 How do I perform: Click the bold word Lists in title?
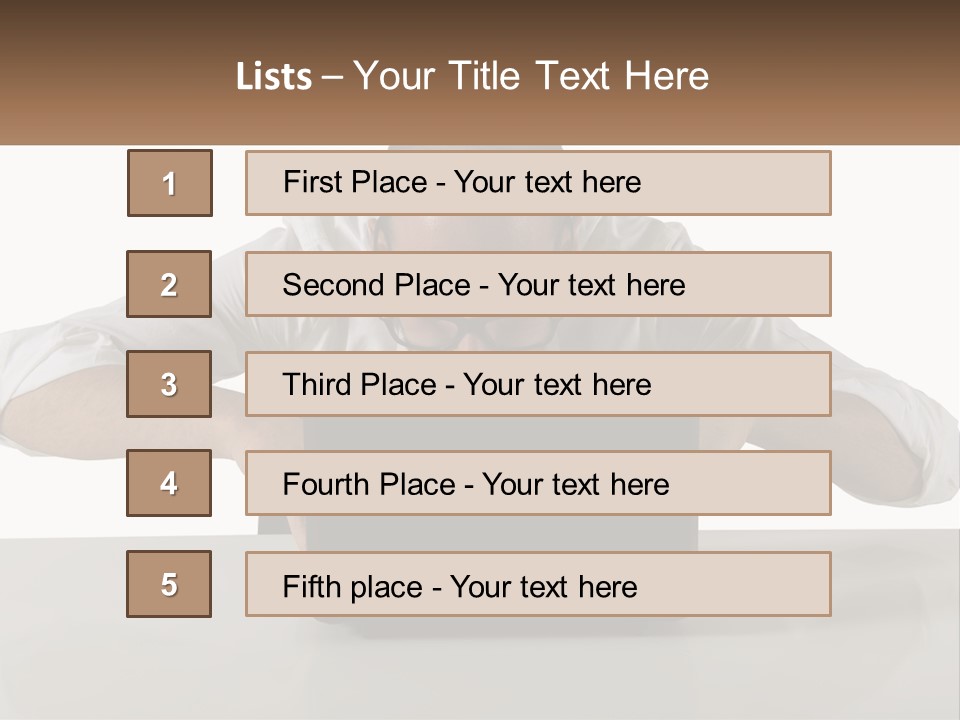(274, 77)
